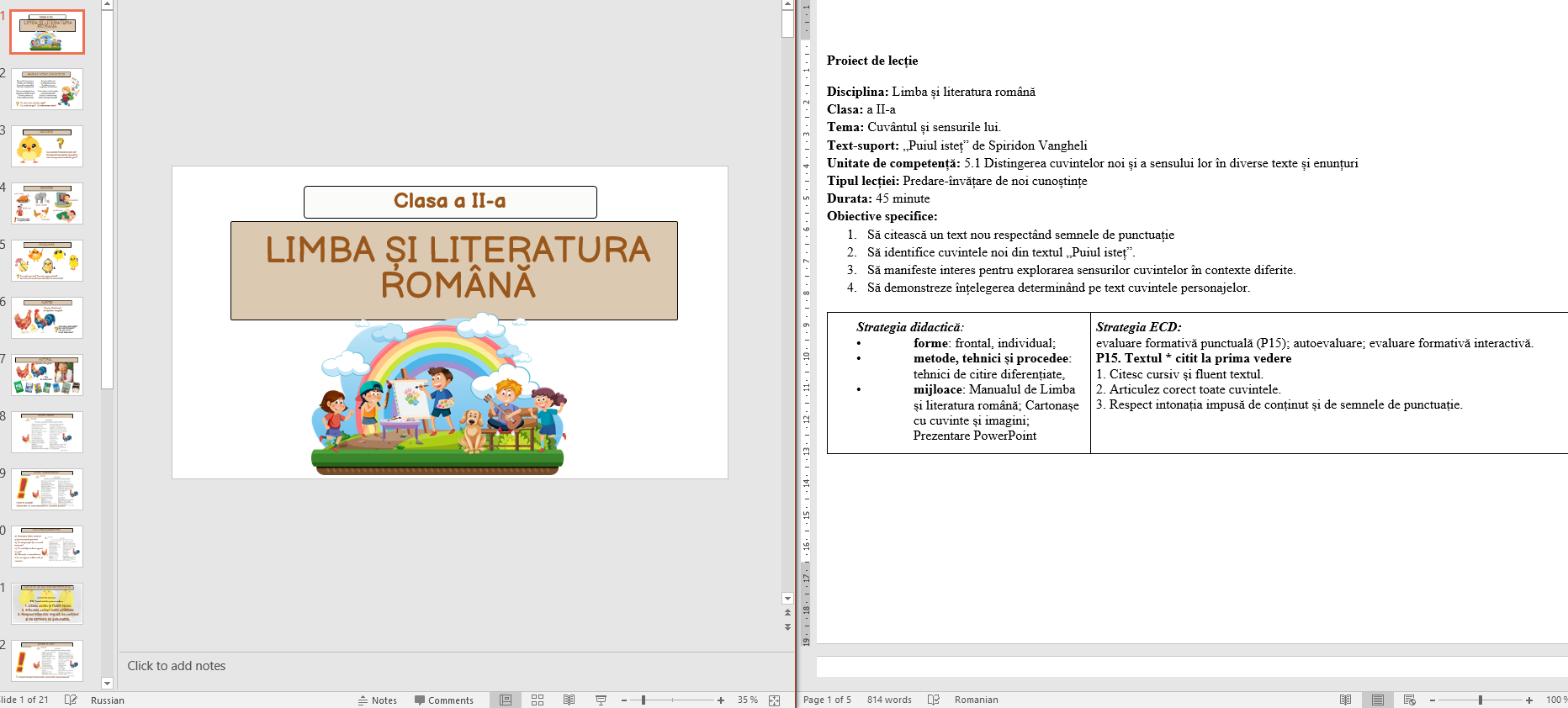Toggle the Notes pane

click(377, 700)
